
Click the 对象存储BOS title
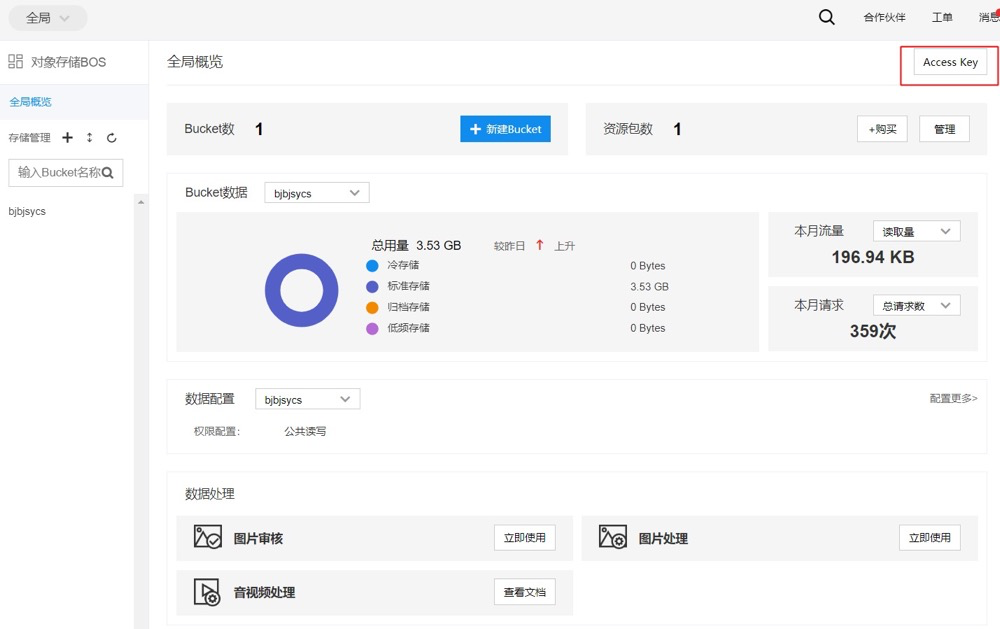pos(68,62)
